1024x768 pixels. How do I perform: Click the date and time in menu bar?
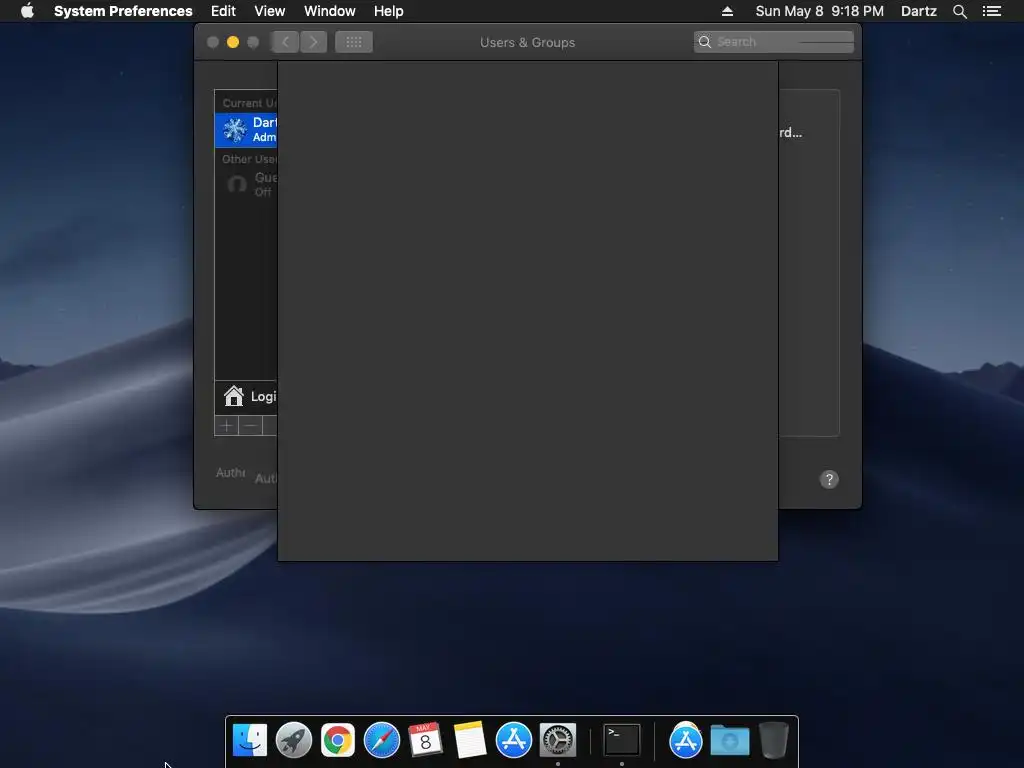[819, 11]
